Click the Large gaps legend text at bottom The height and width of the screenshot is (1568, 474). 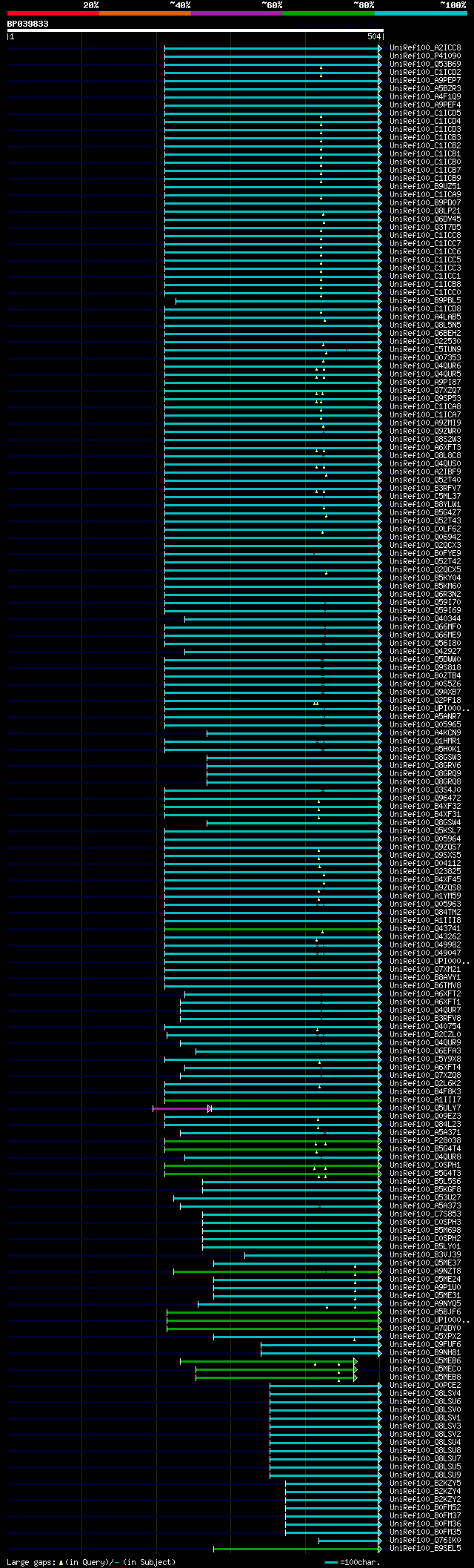91,1562
